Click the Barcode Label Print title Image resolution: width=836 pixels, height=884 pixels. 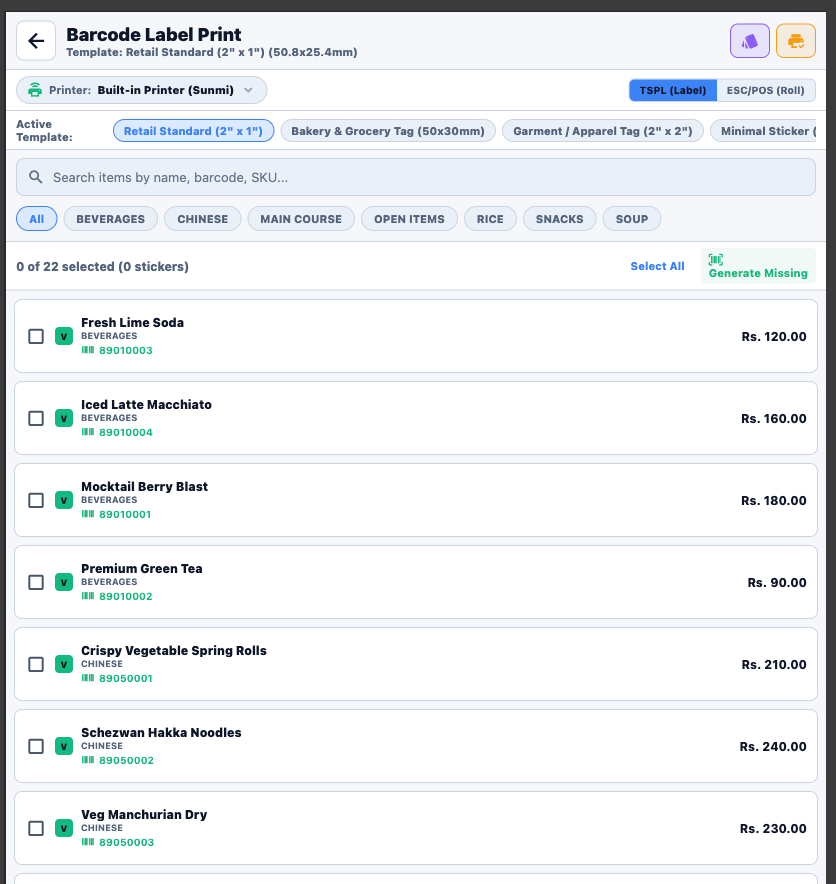click(x=154, y=34)
